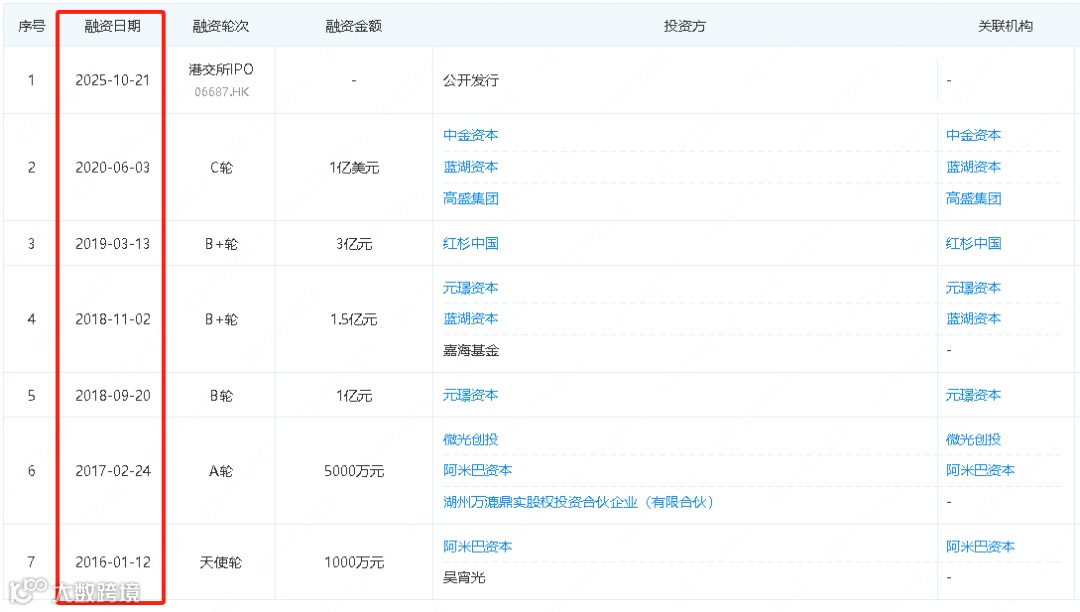Click the 嘉海基金 investor text
1080x612 pixels.
point(470,350)
